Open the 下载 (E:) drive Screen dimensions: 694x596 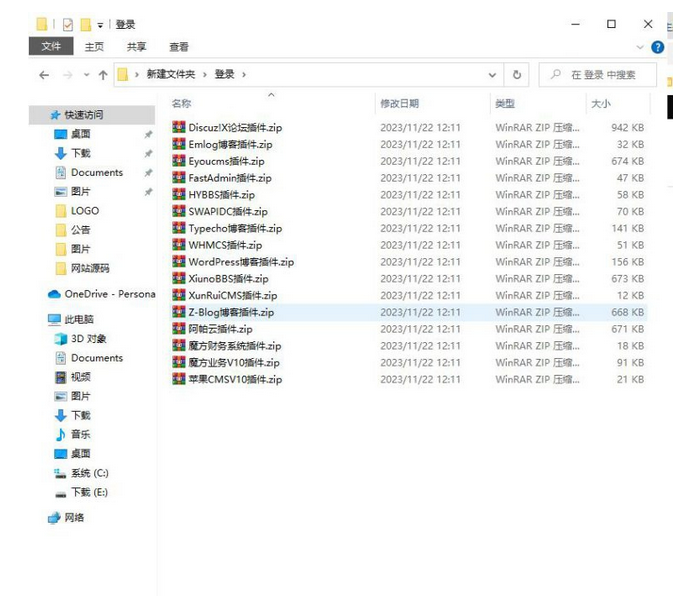[89, 492]
